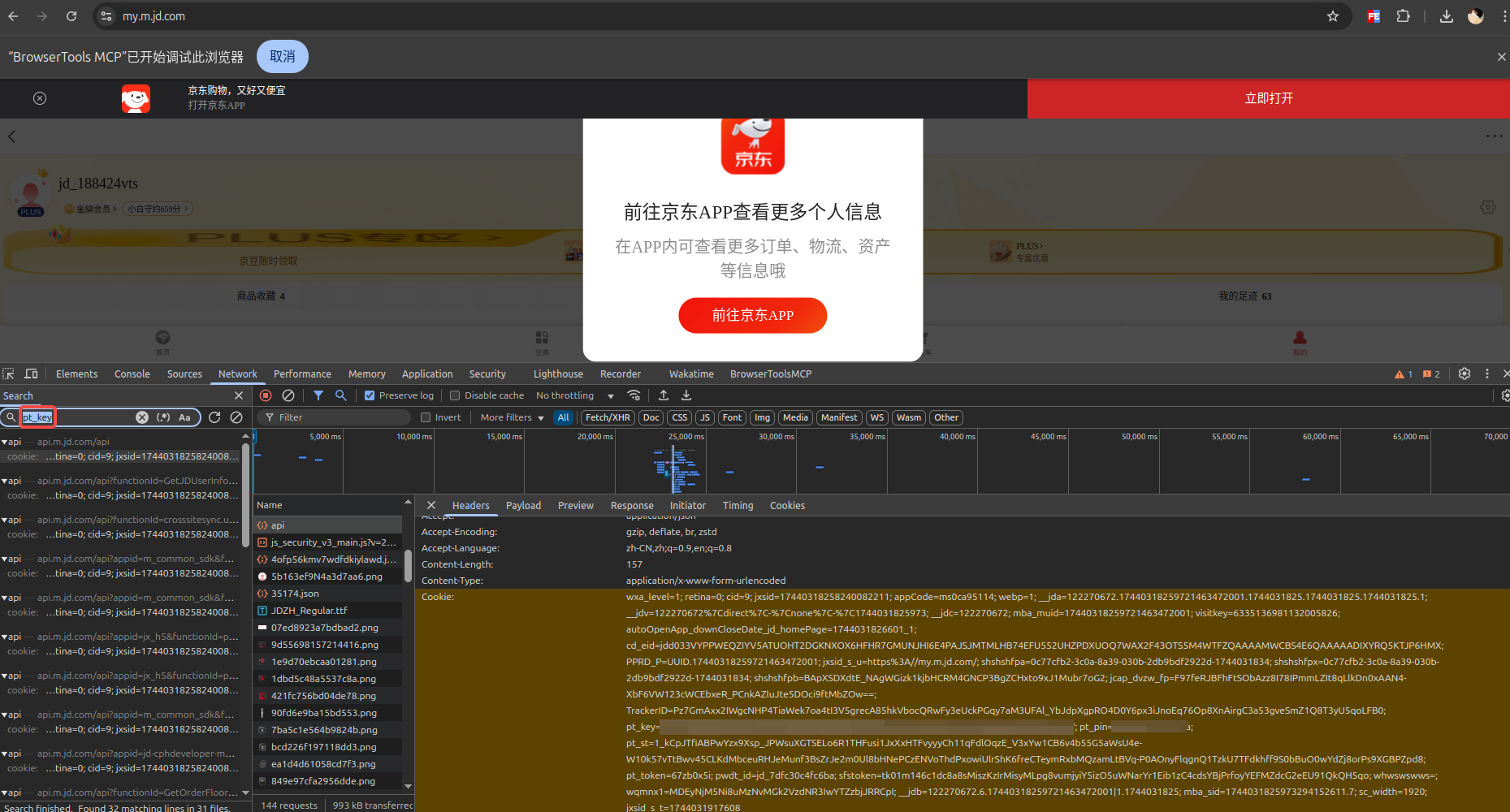Switch to the Elements tab
The height and width of the screenshot is (812, 1510).
pos(77,374)
